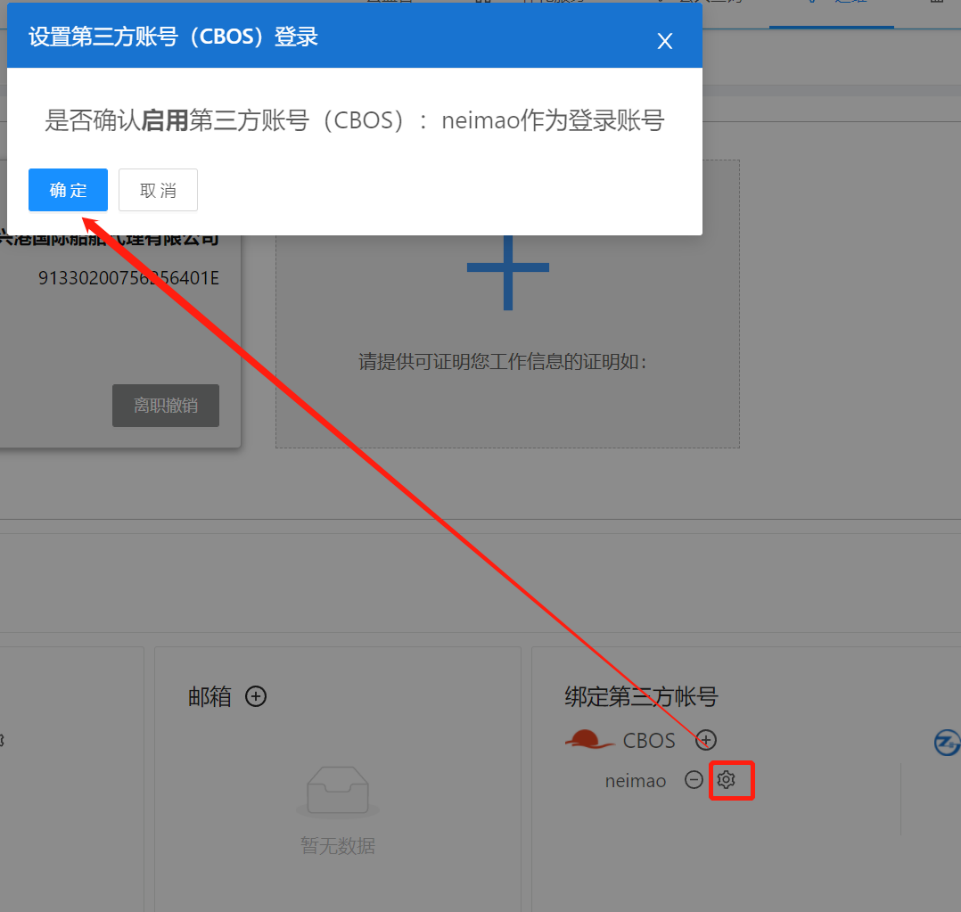Viewport: 961px width, 912px height.
Task: Click the plus icon next to 邮箱
Action: point(256,696)
